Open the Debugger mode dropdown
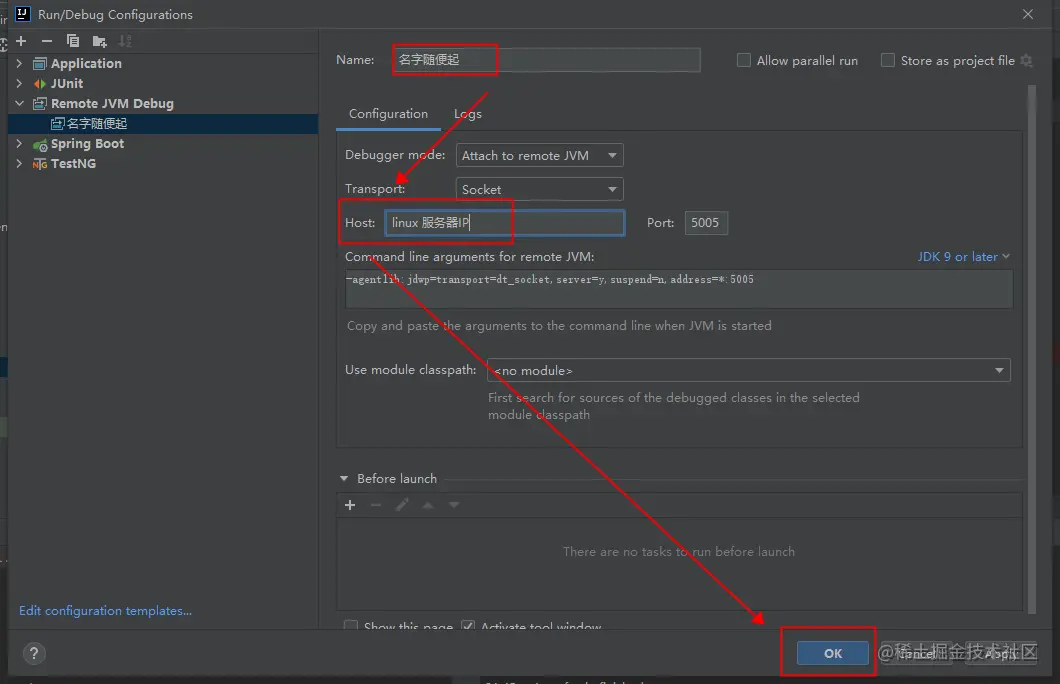1060x684 pixels. (539, 155)
